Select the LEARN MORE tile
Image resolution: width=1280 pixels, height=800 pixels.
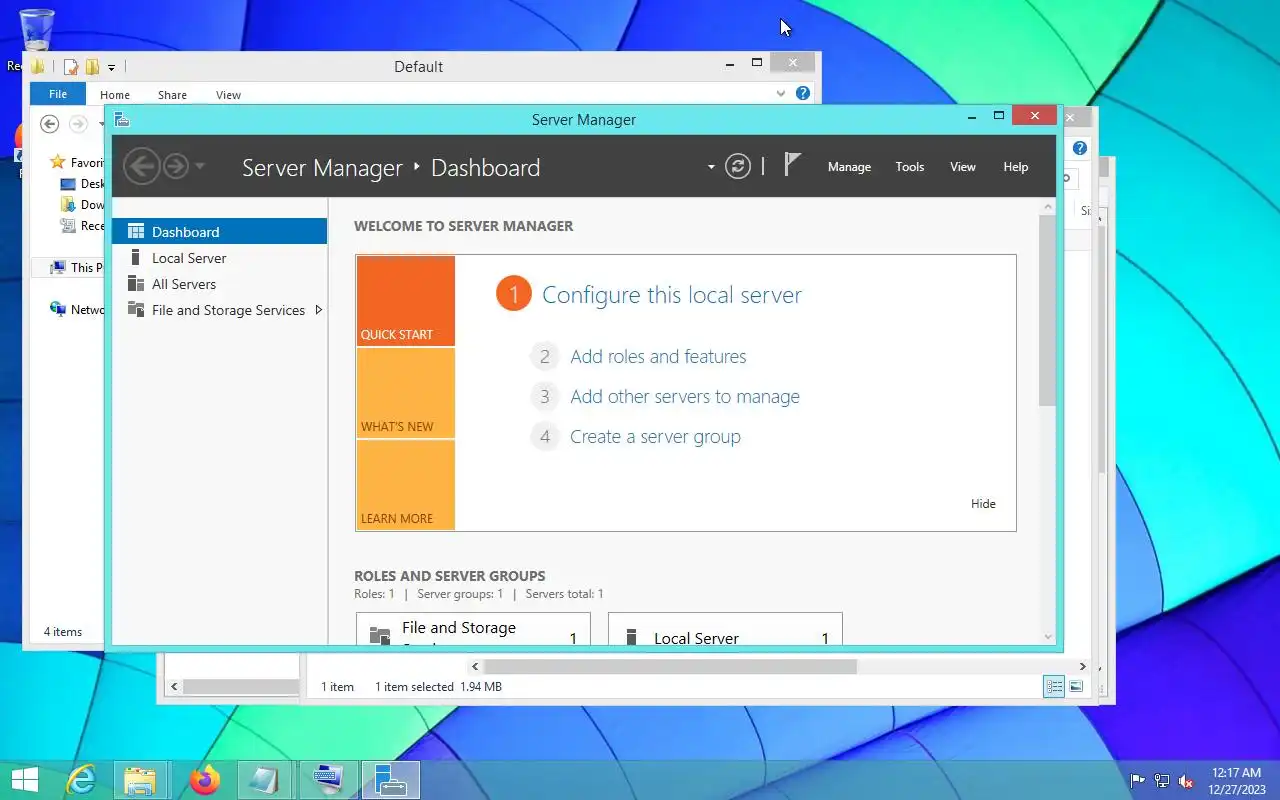click(x=406, y=485)
